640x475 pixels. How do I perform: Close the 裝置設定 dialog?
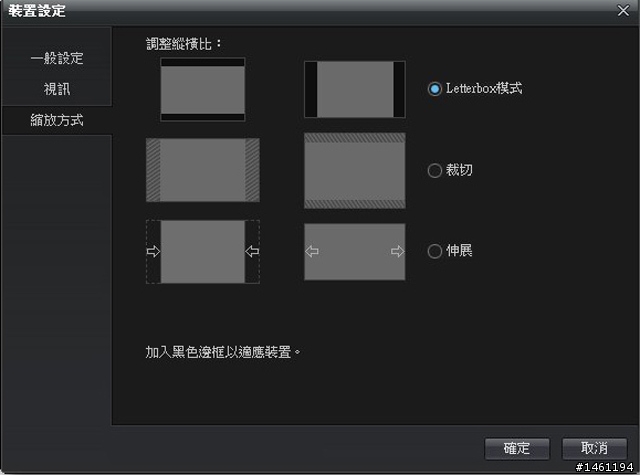pos(623,11)
